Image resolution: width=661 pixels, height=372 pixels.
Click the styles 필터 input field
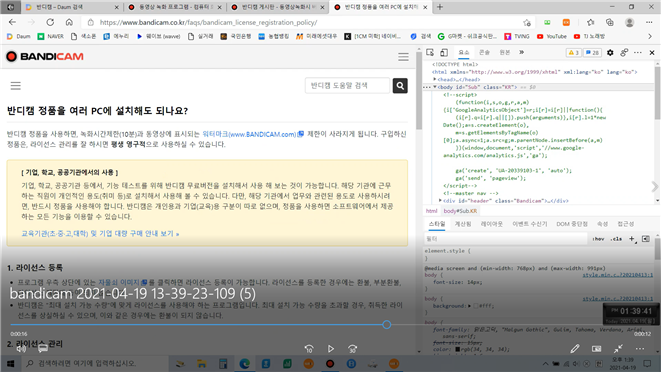505,239
